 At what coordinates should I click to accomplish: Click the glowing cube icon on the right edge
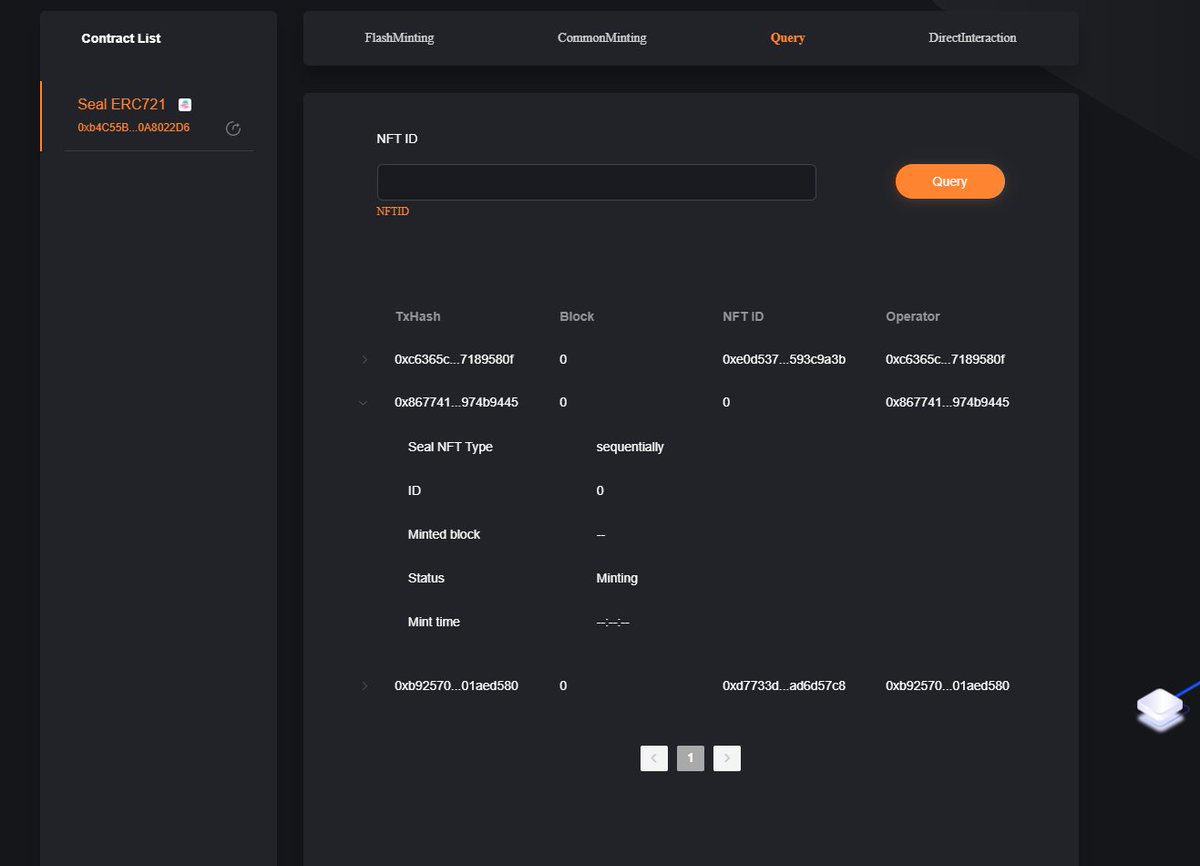pos(1160,708)
